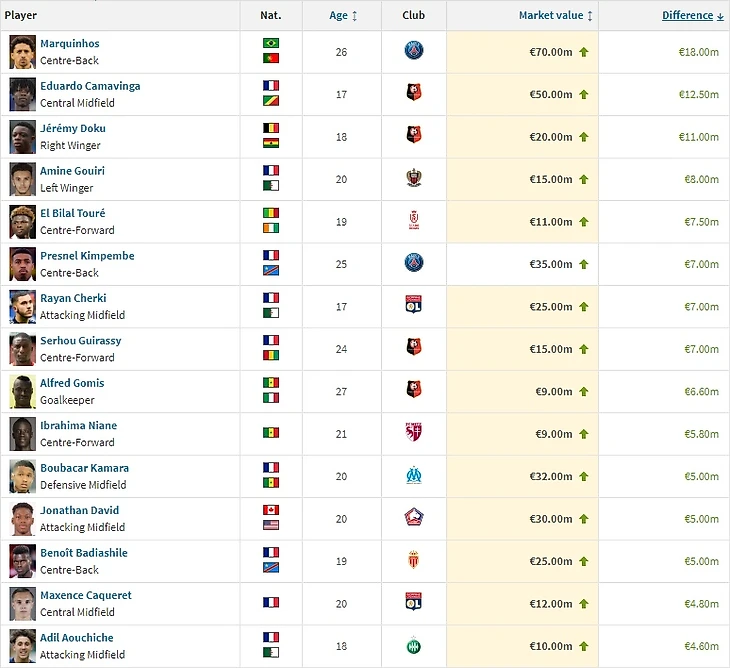The image size is (730, 668).
Task: Click the Monaco crest in Benoît Badiashile's row
Action: pyautogui.click(x=414, y=561)
